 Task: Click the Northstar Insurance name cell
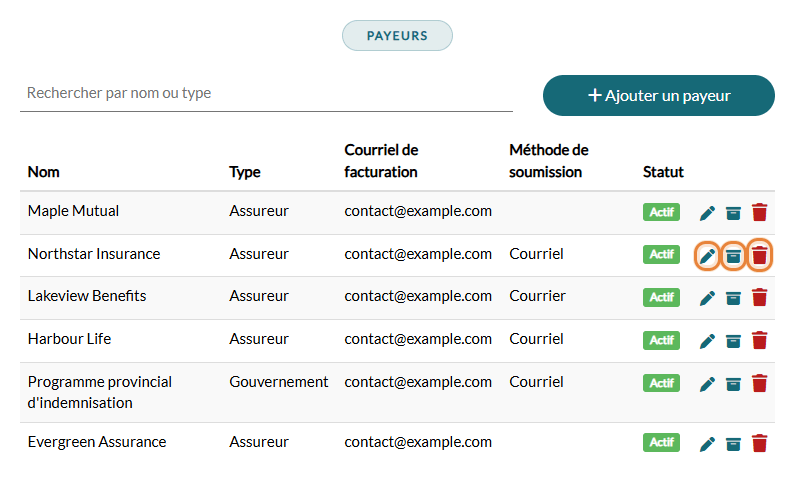click(x=94, y=254)
